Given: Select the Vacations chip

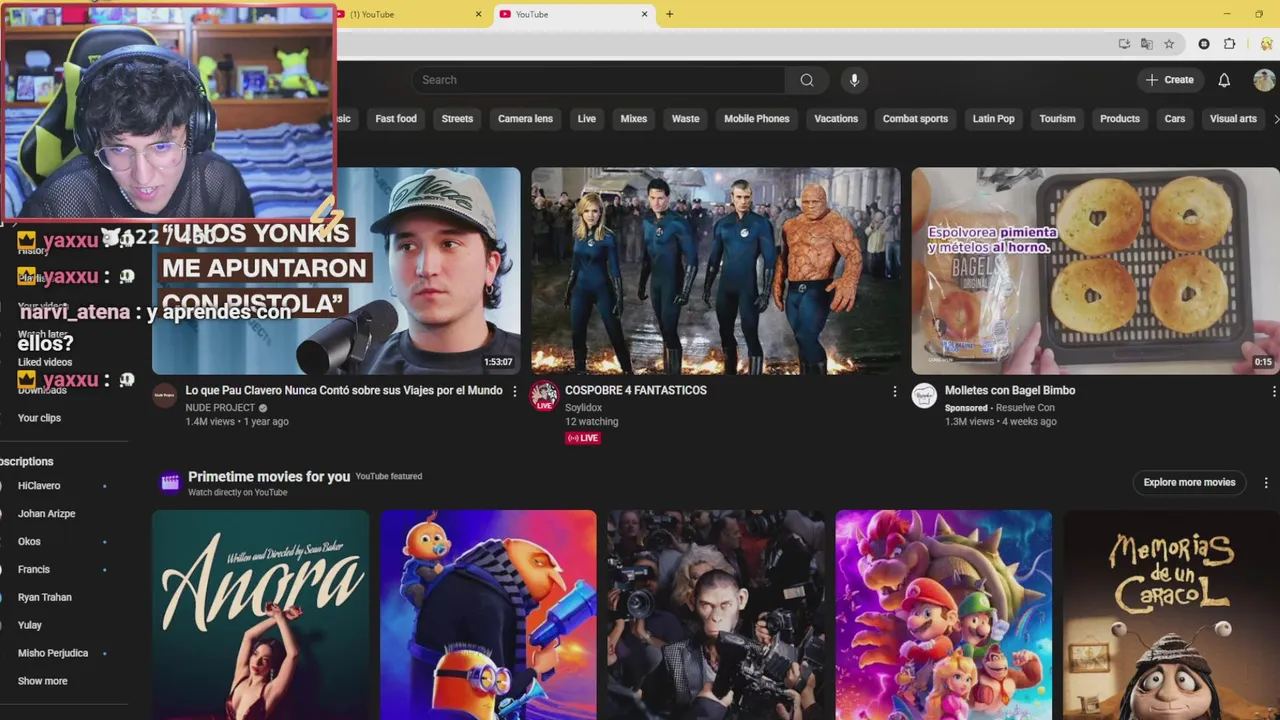Looking at the screenshot, I should pyautogui.click(x=836, y=119).
